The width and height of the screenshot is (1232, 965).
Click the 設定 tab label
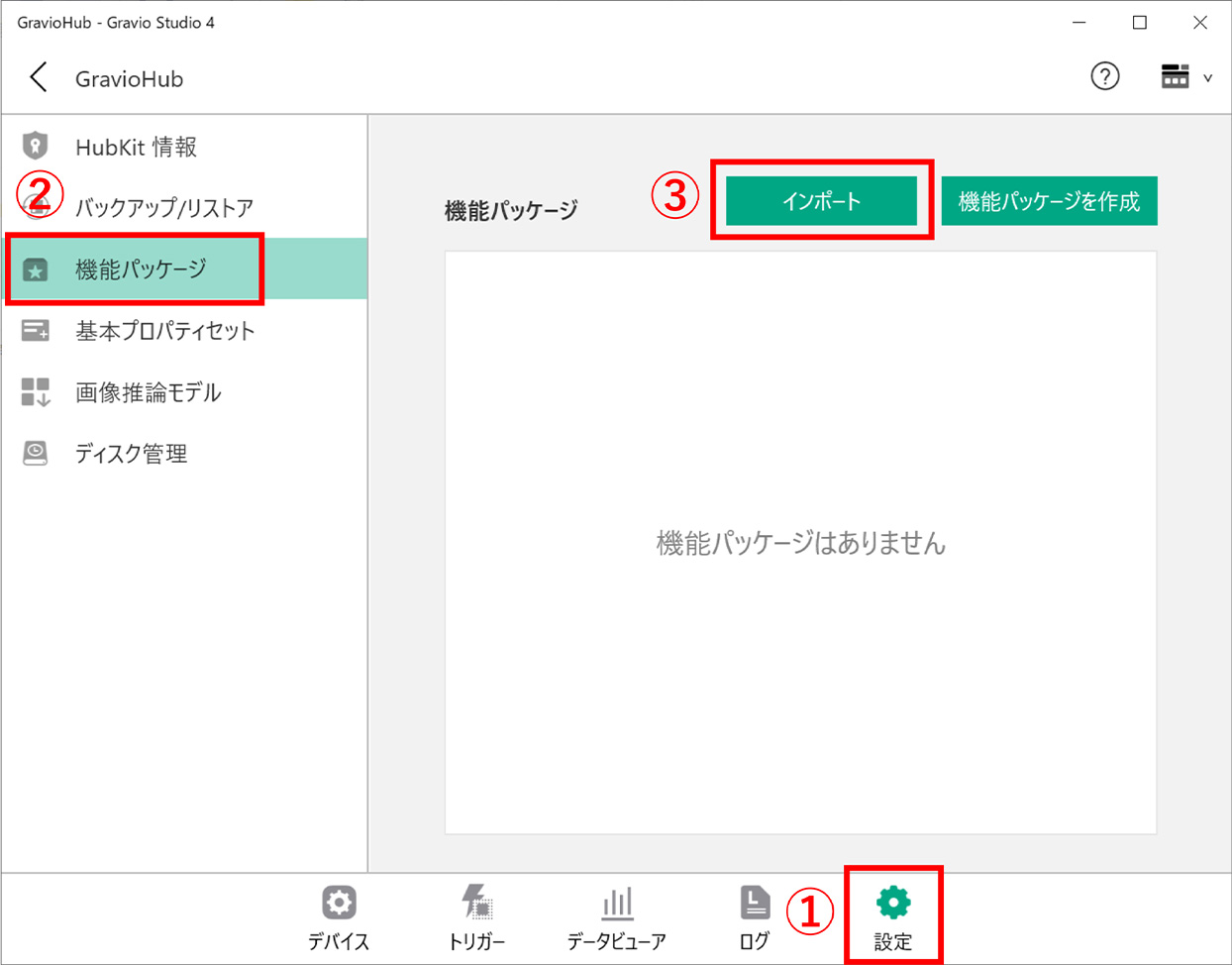pyautogui.click(x=893, y=941)
